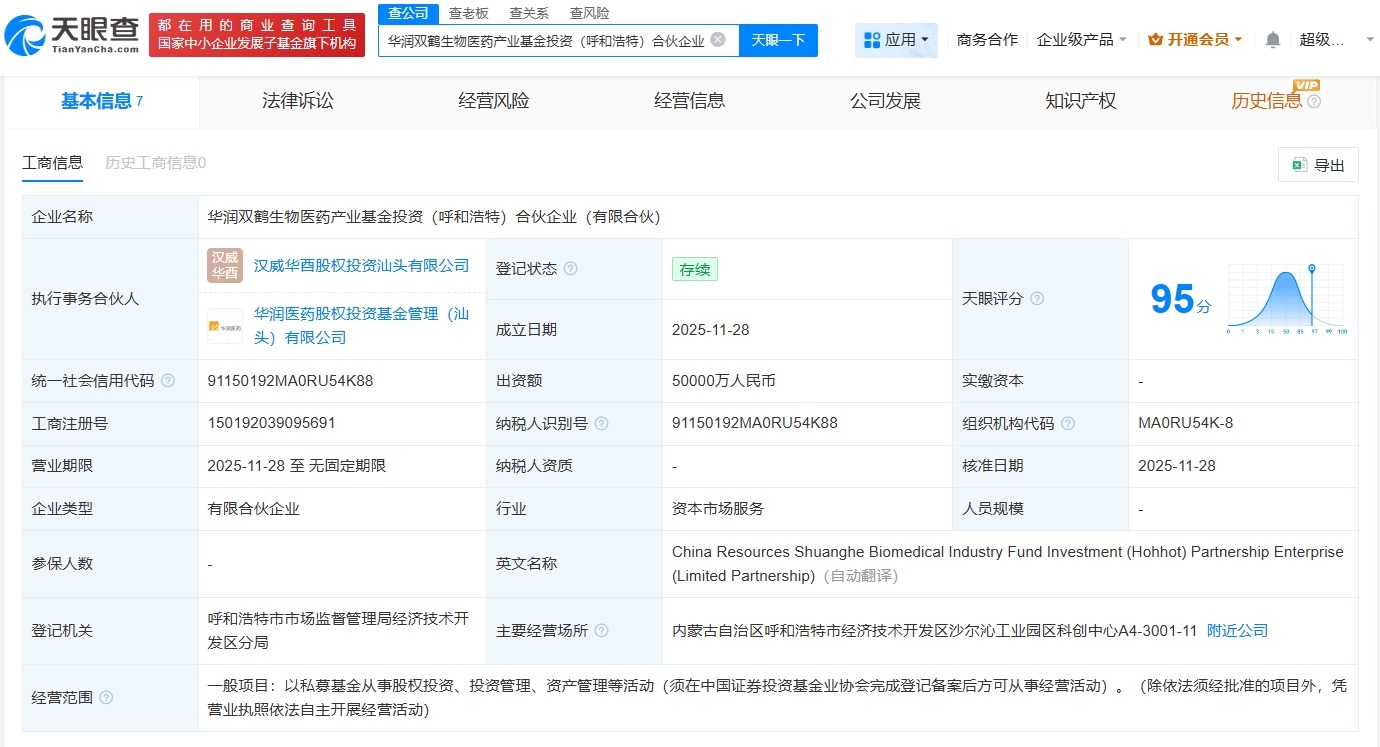
Task: Select the 查风险 navigation tab
Action: click(x=589, y=13)
